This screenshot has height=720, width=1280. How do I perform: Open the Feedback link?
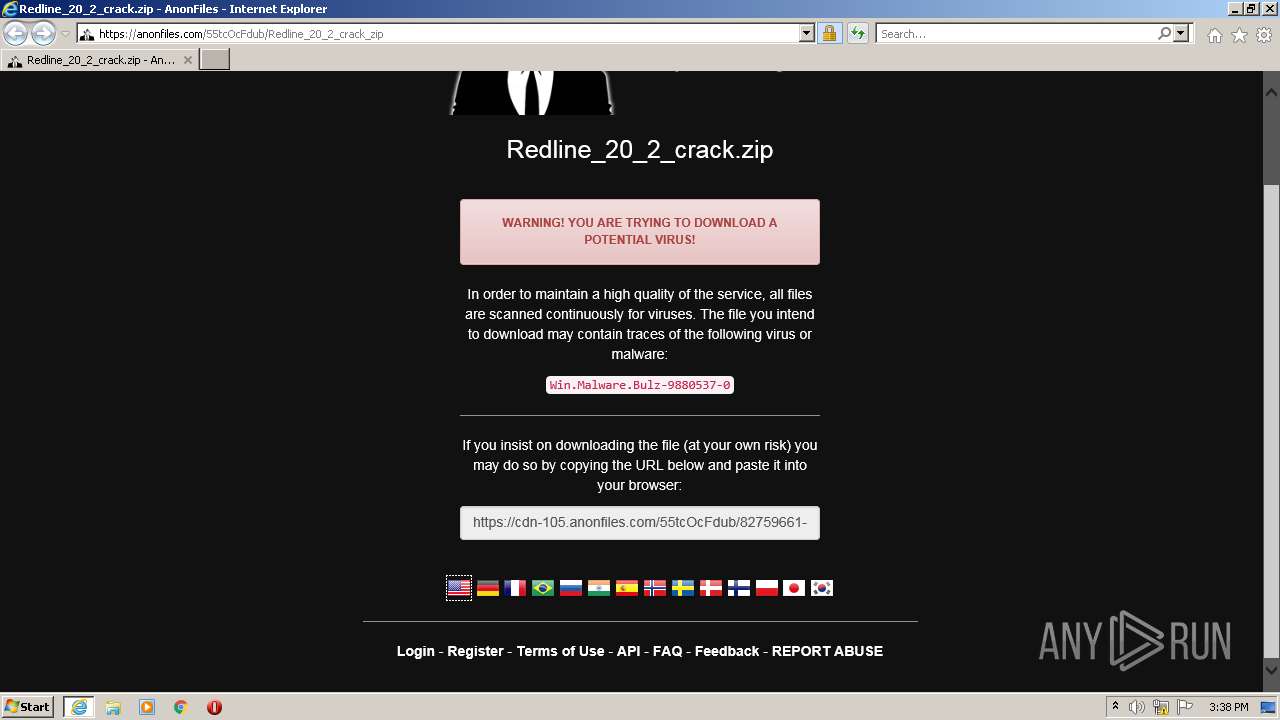coord(727,651)
